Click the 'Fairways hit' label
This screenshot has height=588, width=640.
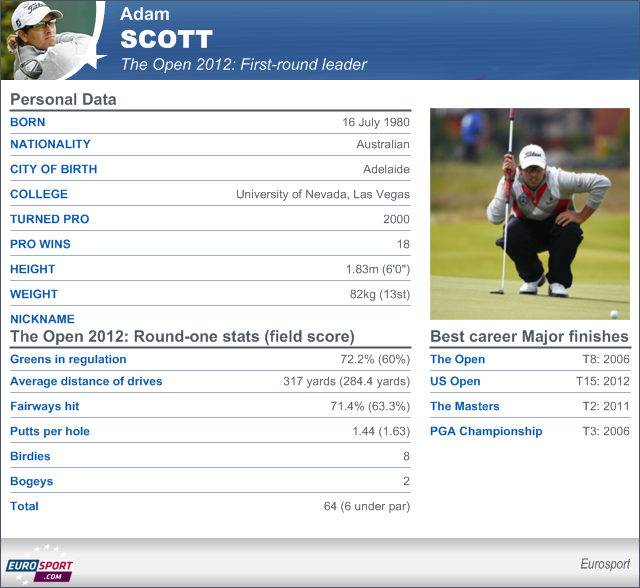click(44, 406)
